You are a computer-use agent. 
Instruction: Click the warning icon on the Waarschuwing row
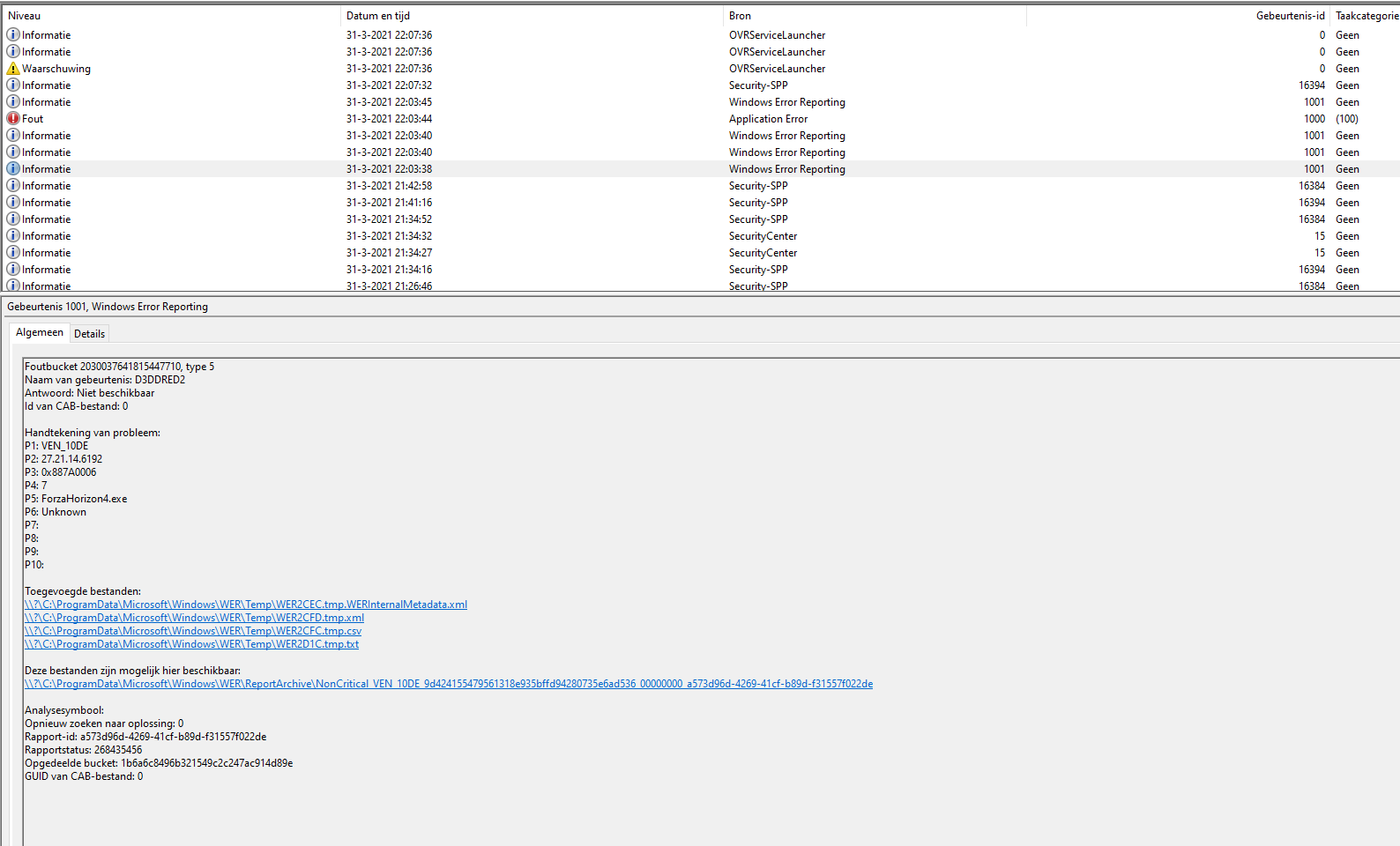(x=13, y=69)
